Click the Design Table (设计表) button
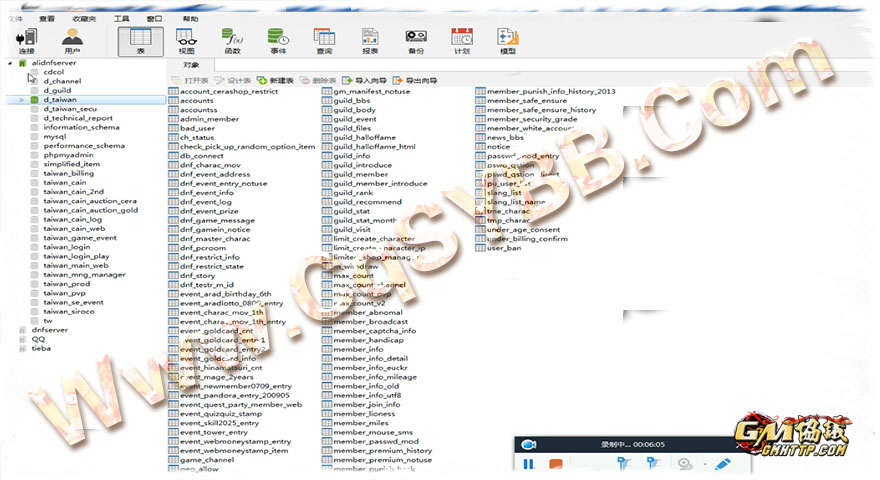Image resolution: width=880 pixels, height=480 pixels. [x=232, y=80]
